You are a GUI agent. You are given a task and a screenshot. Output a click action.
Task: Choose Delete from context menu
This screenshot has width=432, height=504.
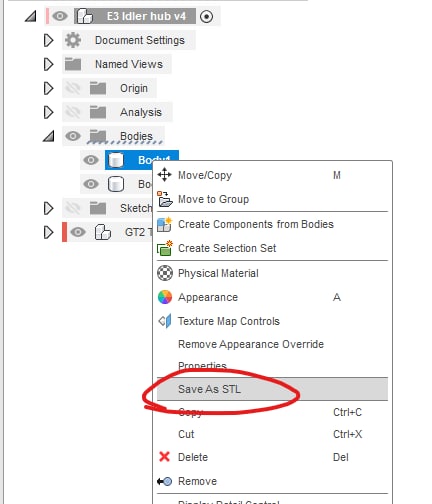tap(272, 457)
